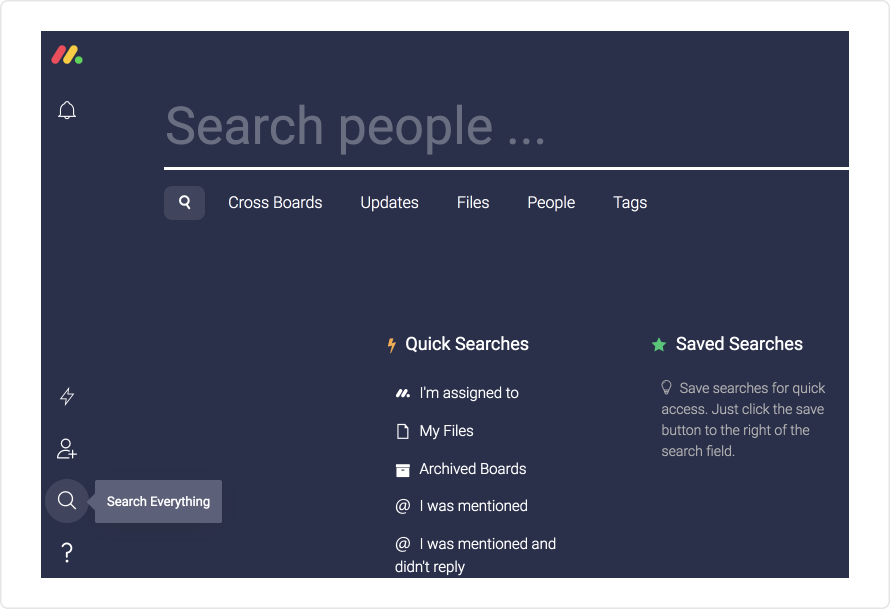
Task: Switch to the Cross Boards tab
Action: [275, 203]
